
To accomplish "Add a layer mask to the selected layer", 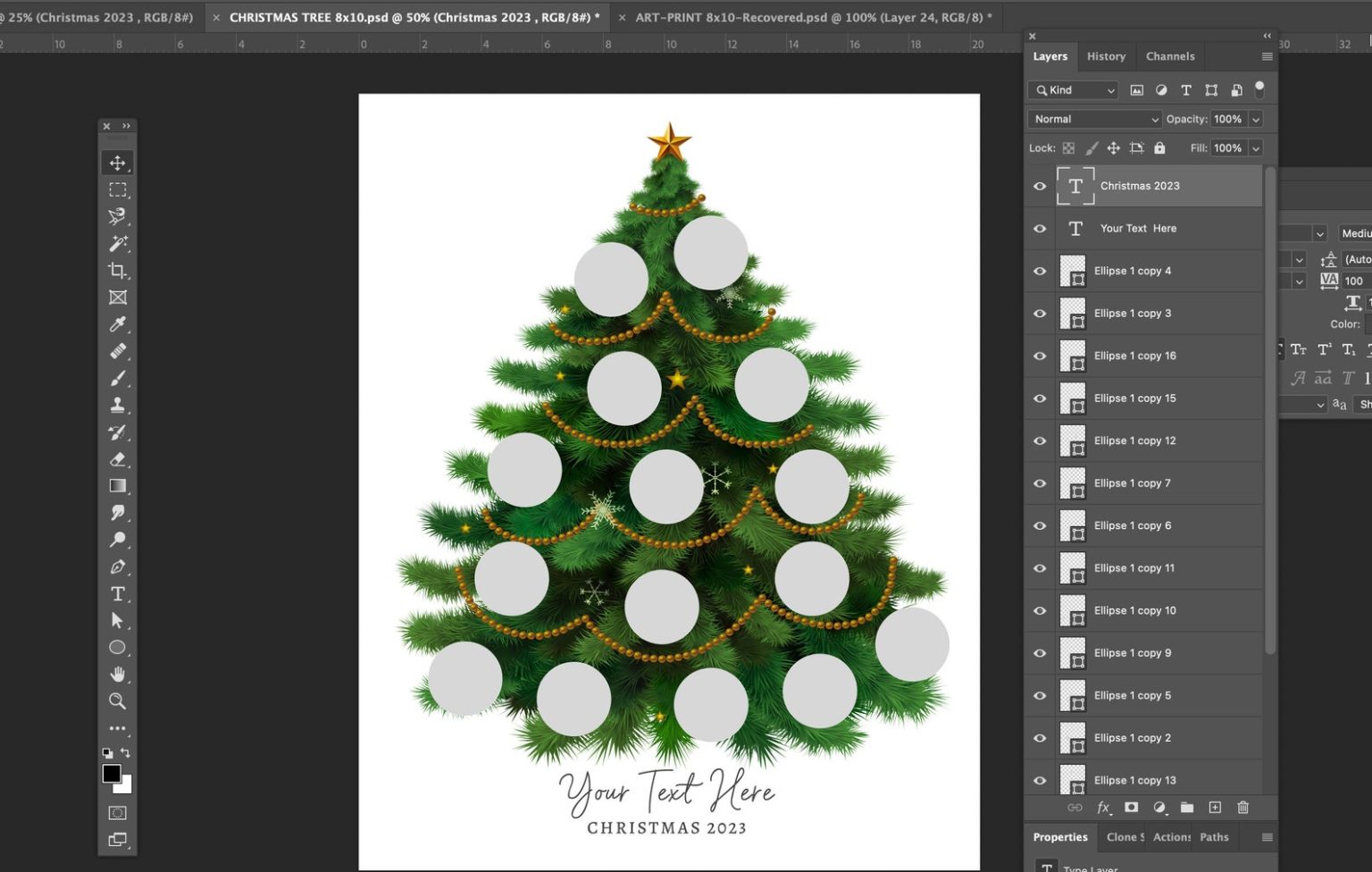I will 1131,807.
